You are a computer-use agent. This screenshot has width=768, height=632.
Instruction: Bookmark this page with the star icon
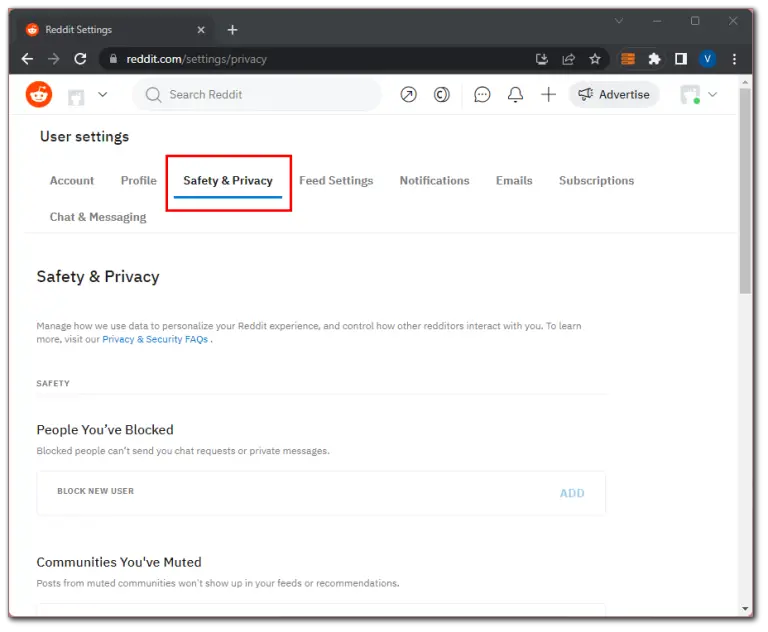click(x=595, y=59)
